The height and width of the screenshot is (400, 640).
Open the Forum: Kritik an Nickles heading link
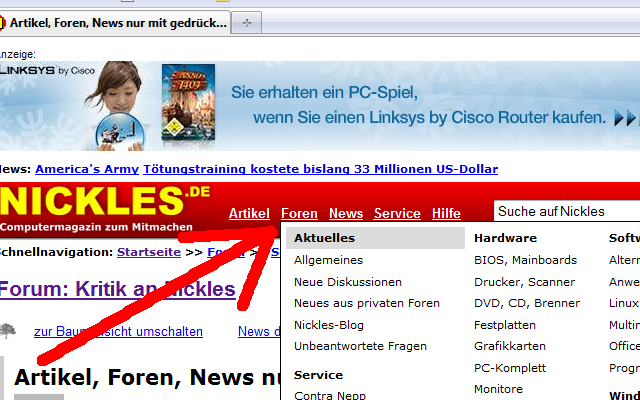118,289
